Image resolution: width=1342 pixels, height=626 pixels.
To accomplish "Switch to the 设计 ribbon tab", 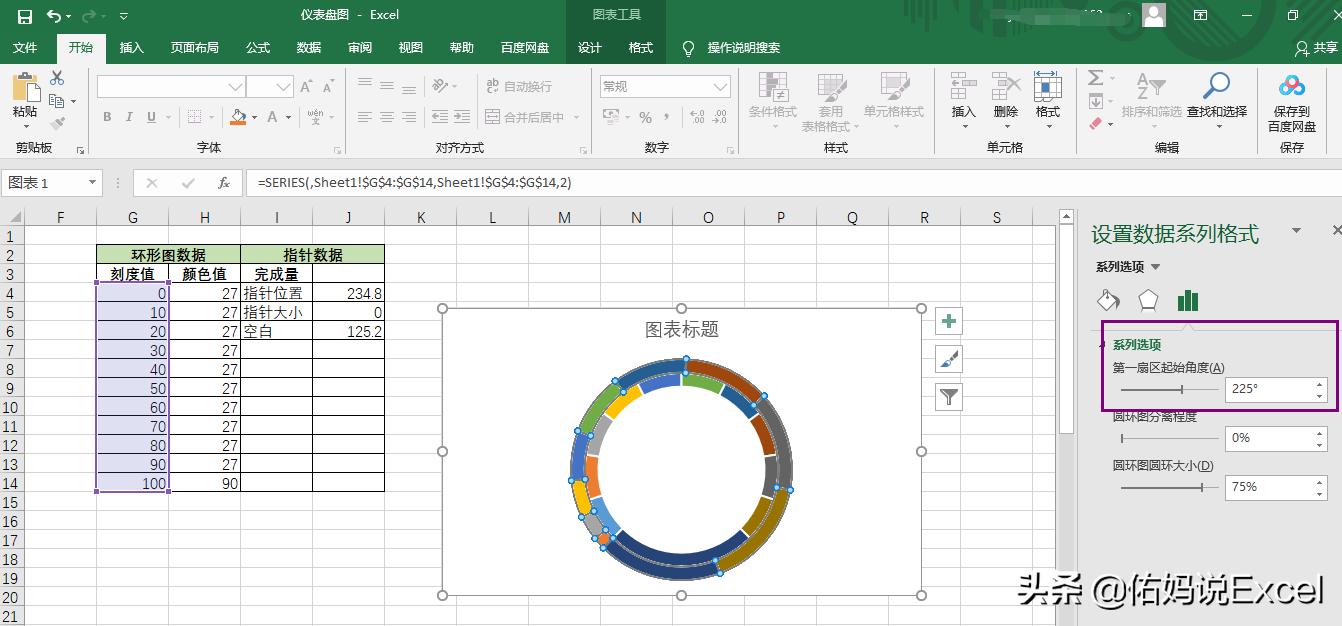I will pos(587,47).
